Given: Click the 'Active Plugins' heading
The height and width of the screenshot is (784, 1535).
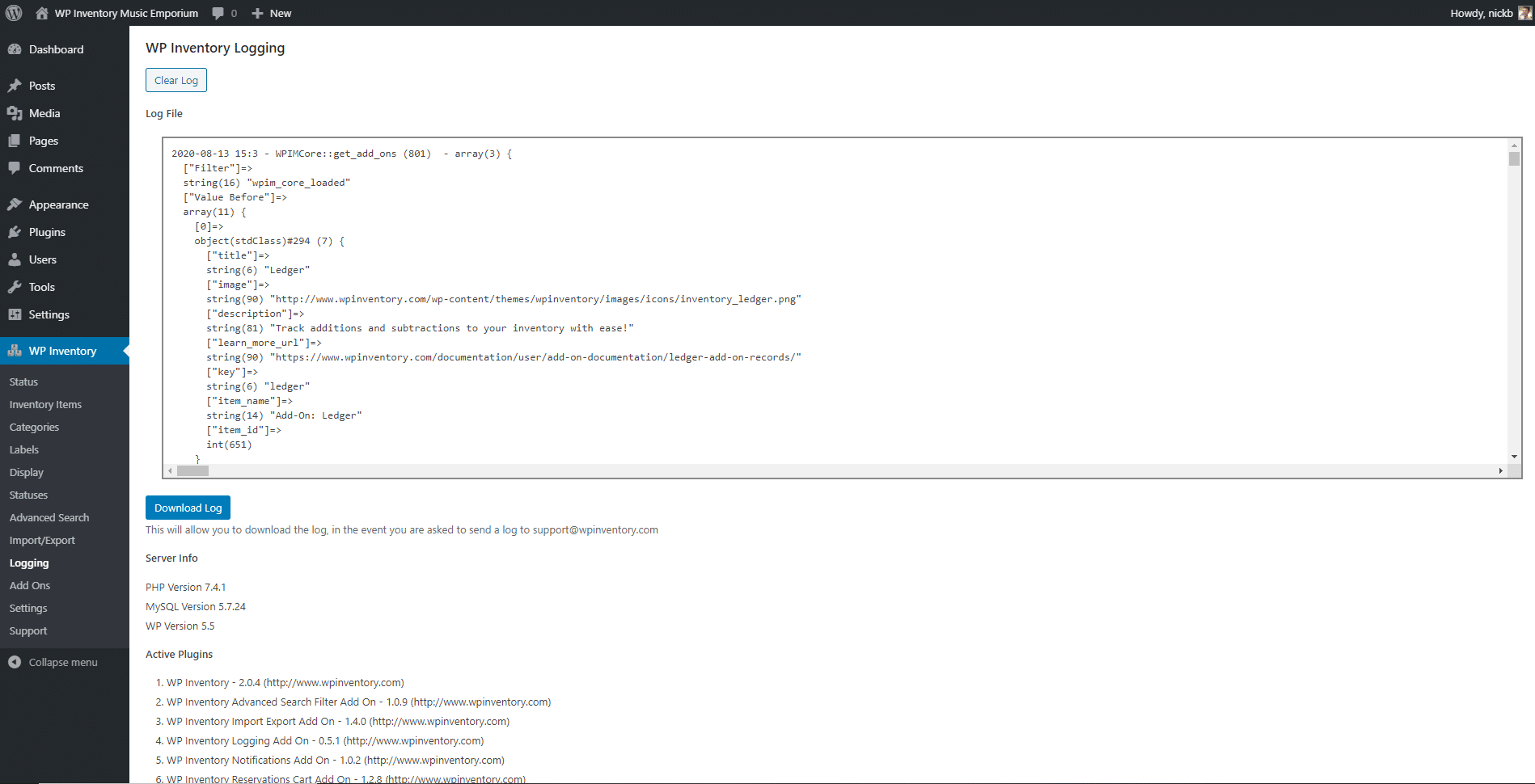Looking at the screenshot, I should coord(179,654).
